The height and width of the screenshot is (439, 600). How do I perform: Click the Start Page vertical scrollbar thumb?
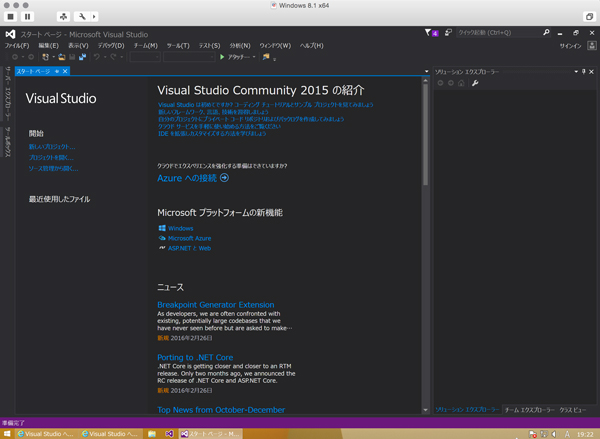[x=426, y=134]
